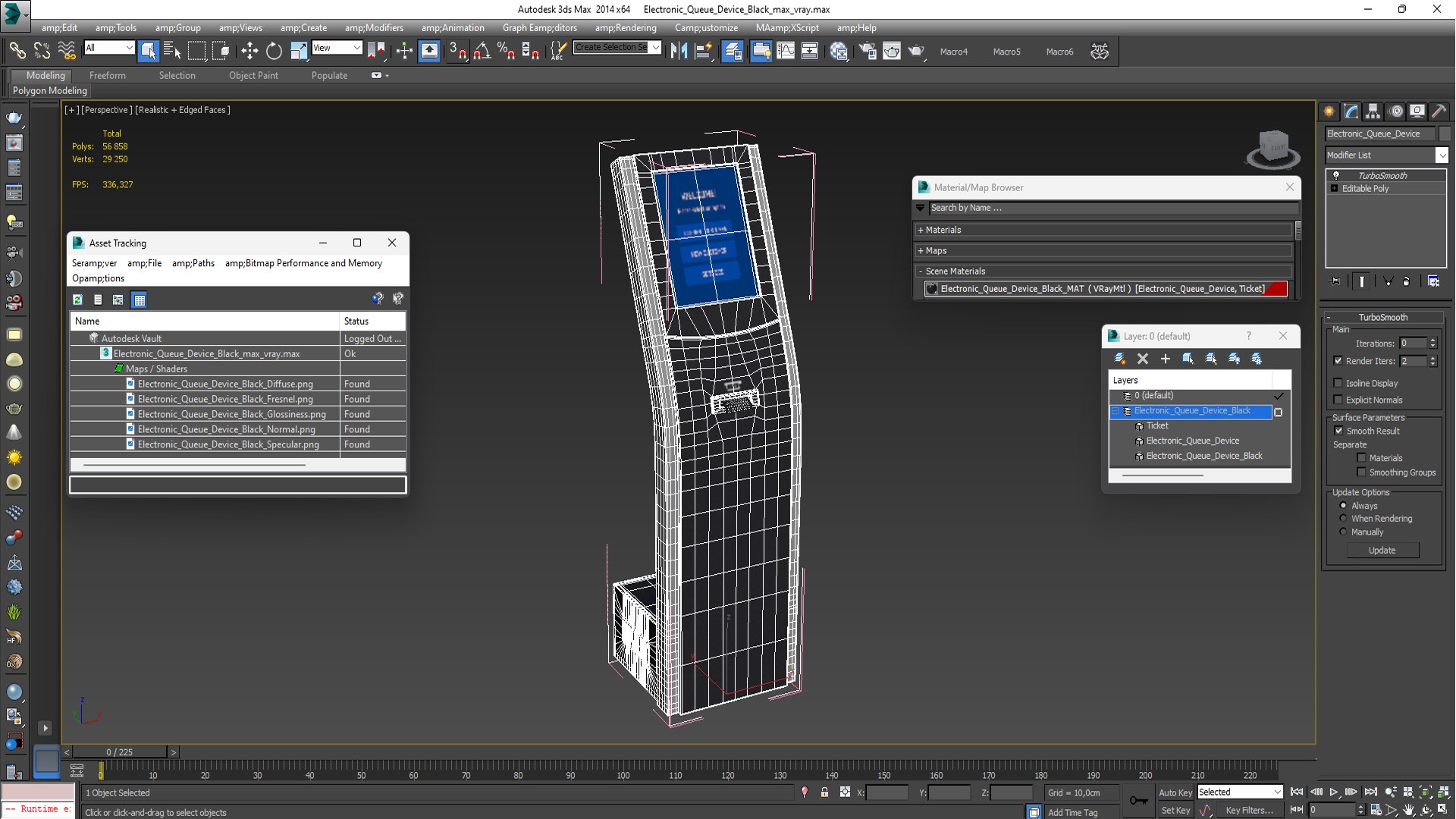Enable the Isoline Display checkbox
1456x819 pixels.
(x=1338, y=383)
